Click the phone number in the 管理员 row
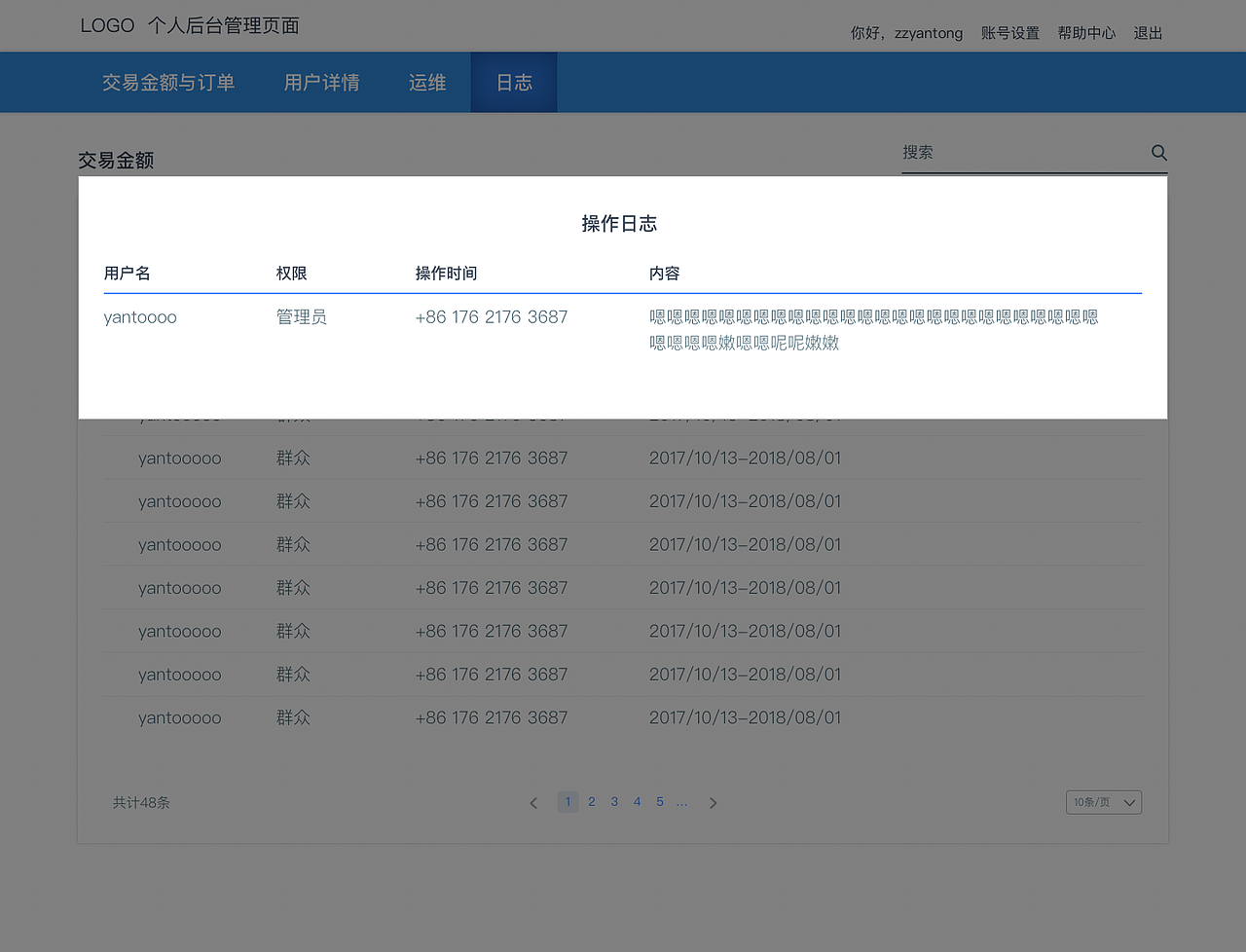This screenshot has height=952, width=1246. [x=492, y=317]
